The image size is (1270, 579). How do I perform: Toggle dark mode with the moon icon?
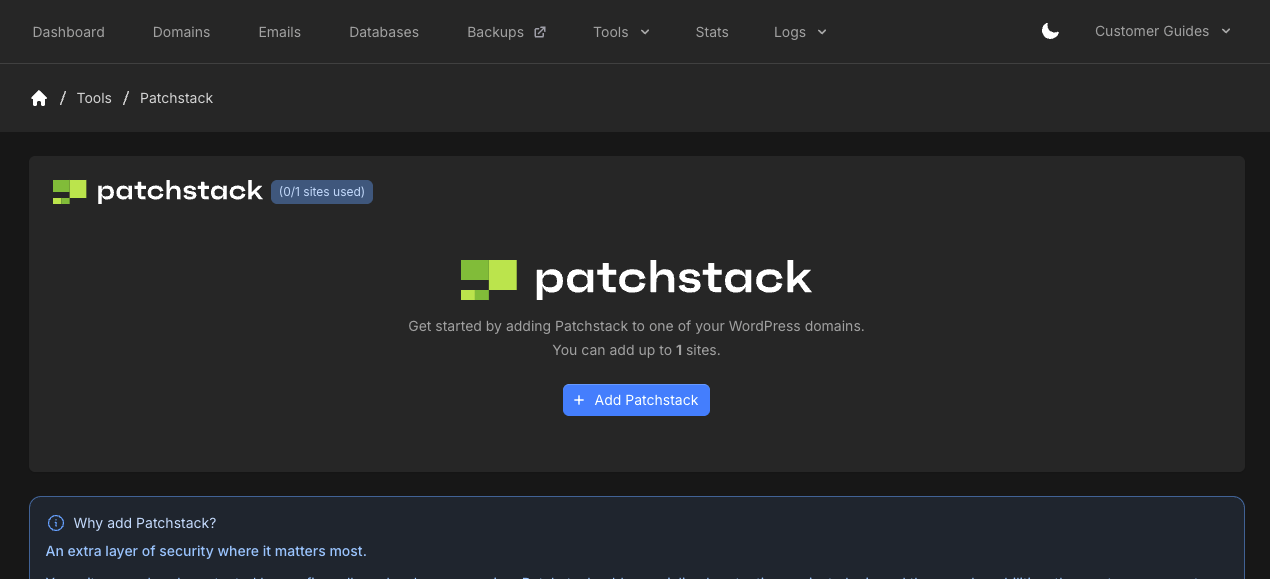[x=1050, y=32]
